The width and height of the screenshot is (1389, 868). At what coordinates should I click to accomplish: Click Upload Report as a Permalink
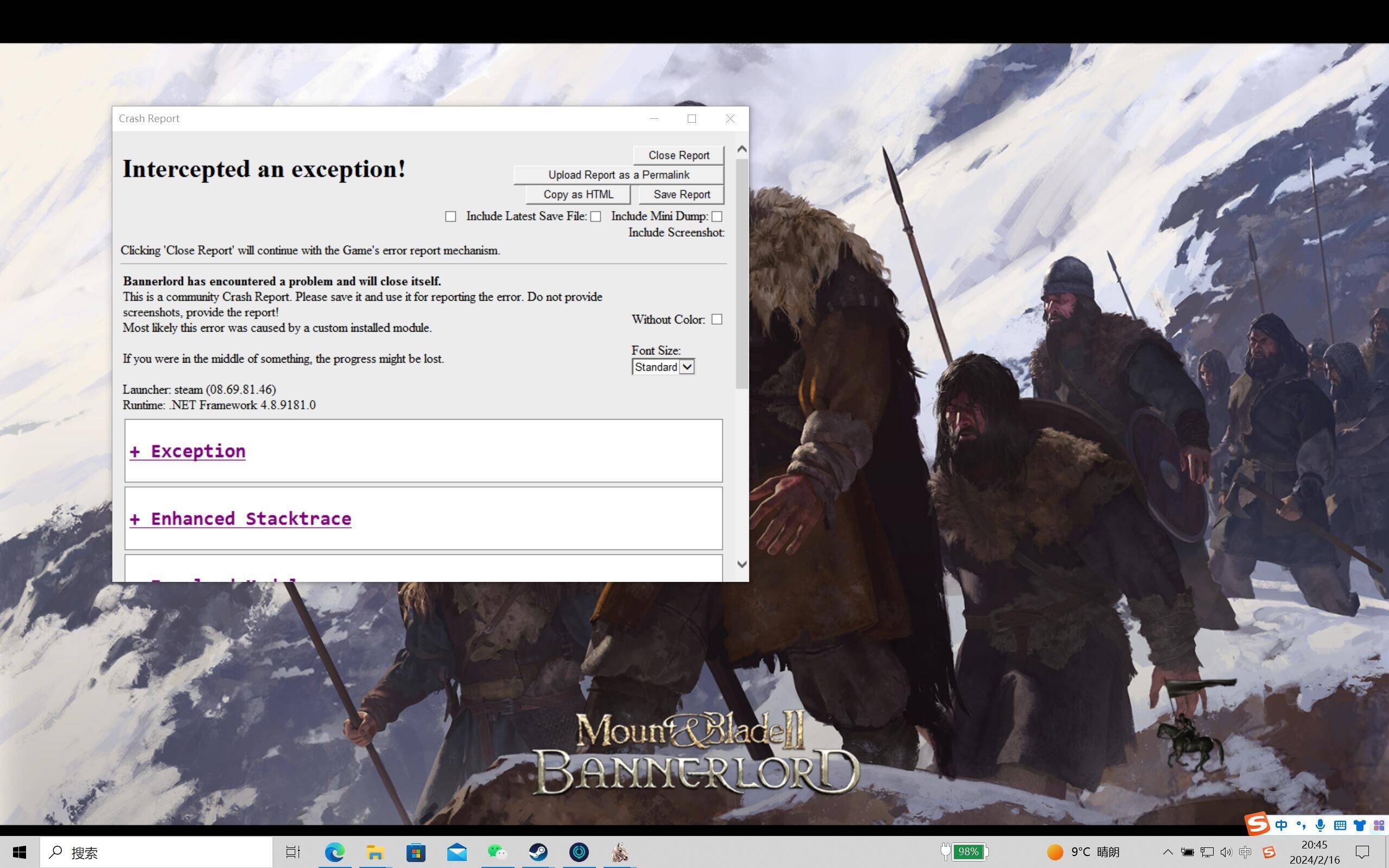[619, 175]
